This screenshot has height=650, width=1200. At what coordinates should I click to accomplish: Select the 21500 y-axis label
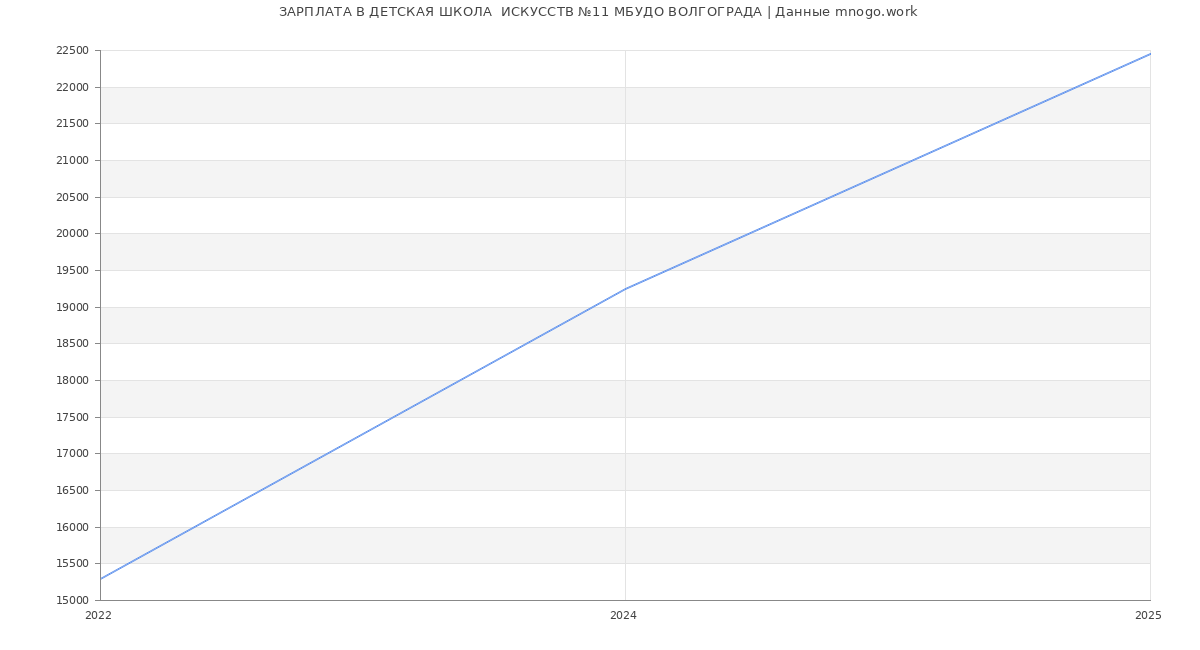click(72, 124)
